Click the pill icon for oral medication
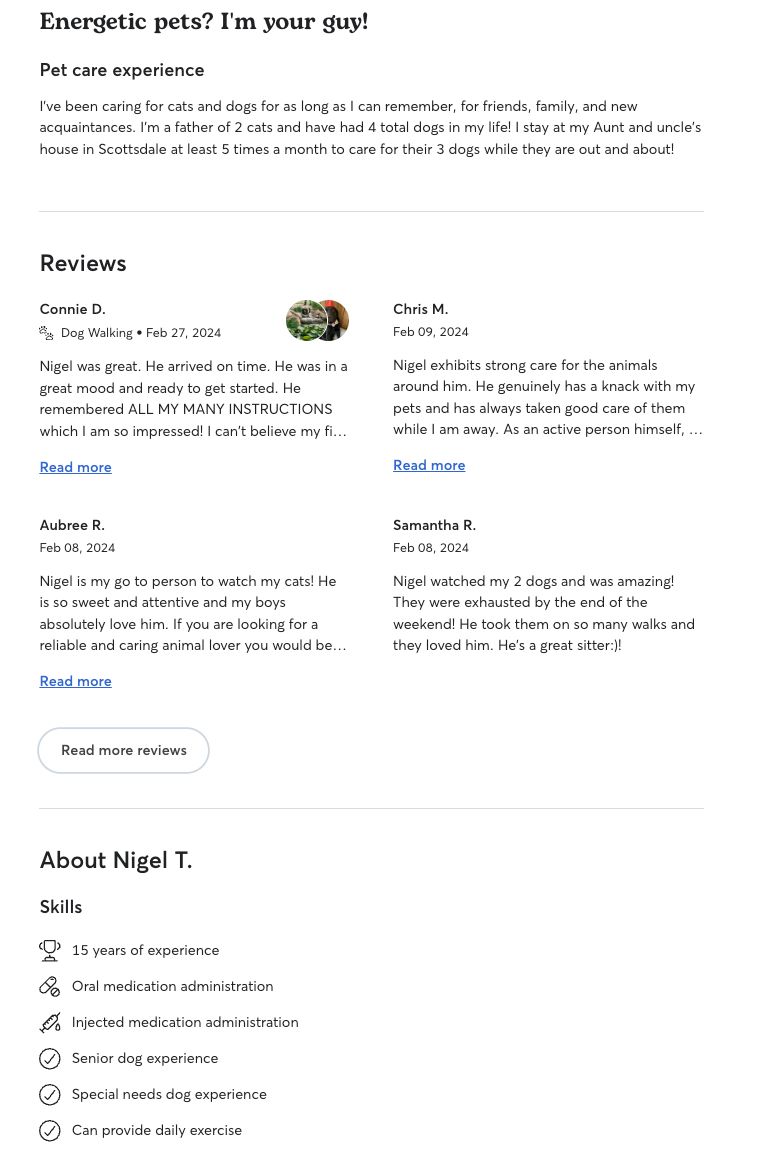Image resolution: width=771 pixels, height=1150 pixels. click(x=49, y=986)
